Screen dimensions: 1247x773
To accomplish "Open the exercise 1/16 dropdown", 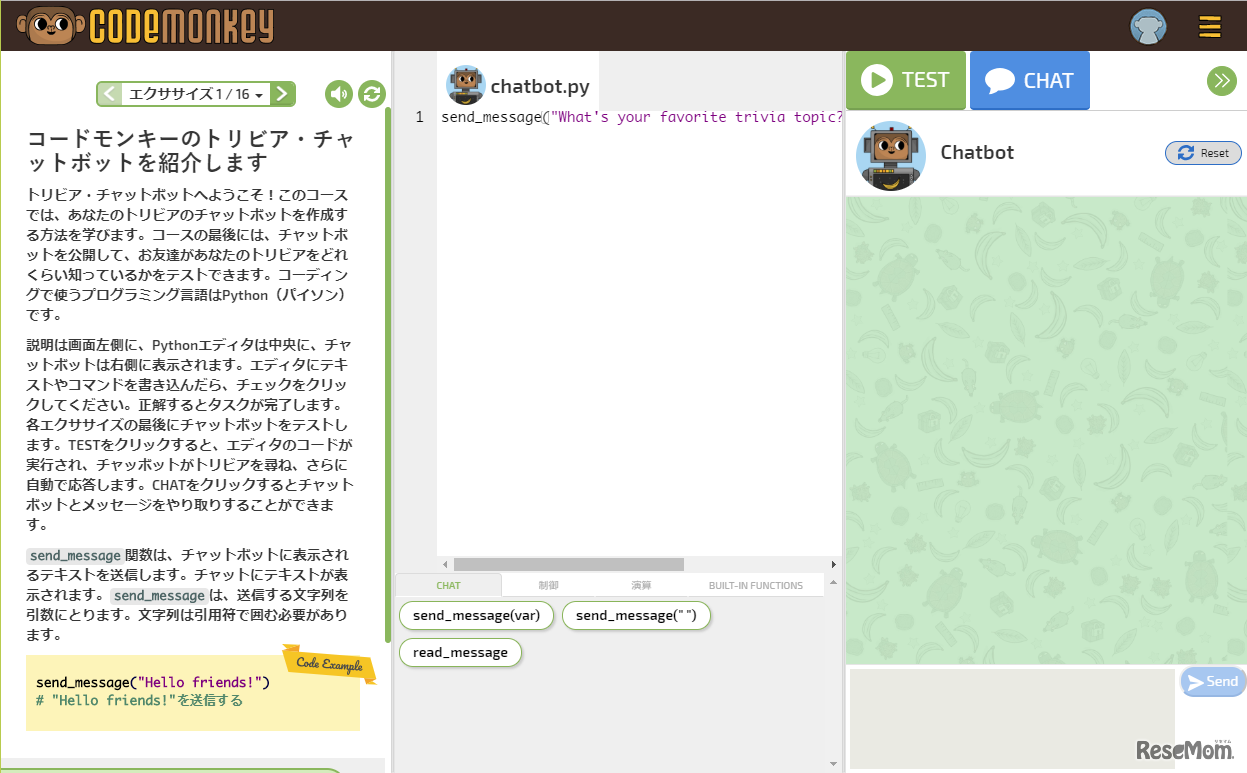I will 196,94.
